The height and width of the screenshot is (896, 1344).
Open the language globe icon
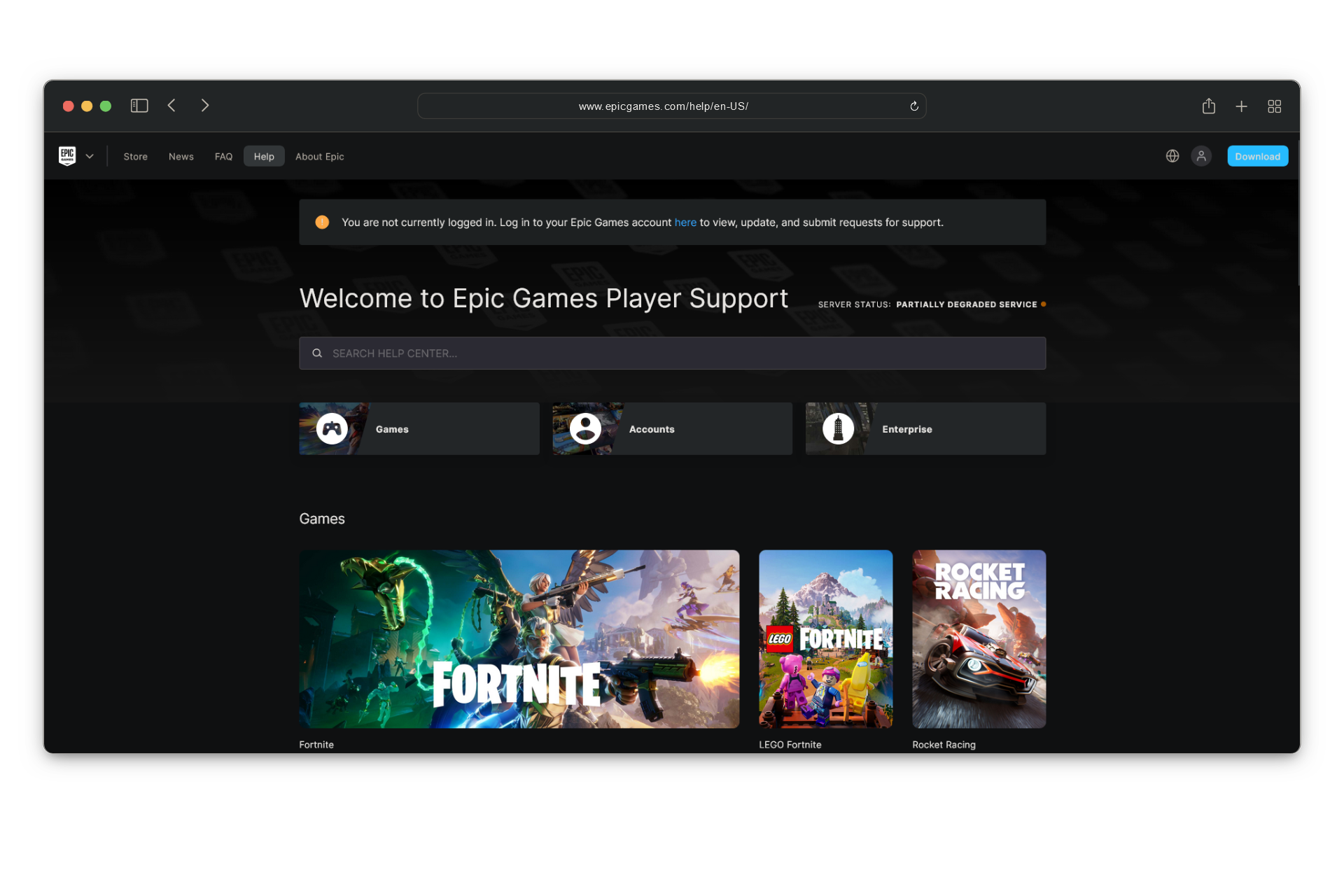pyautogui.click(x=1172, y=156)
